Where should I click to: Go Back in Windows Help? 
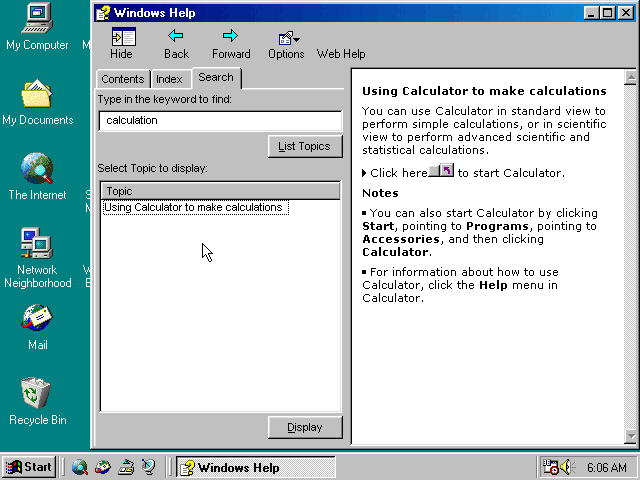176,43
